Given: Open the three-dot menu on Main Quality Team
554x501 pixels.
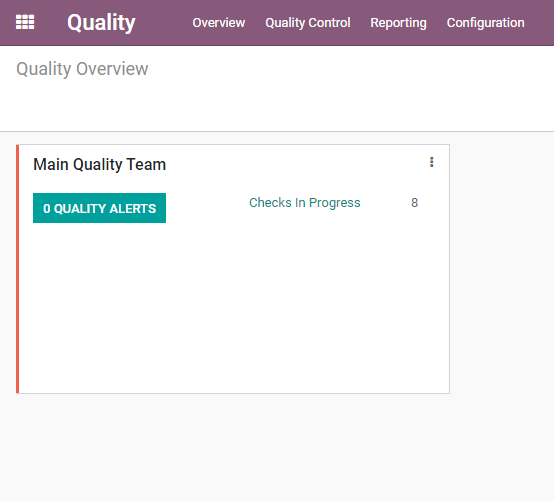Looking at the screenshot, I should click(x=431, y=162).
